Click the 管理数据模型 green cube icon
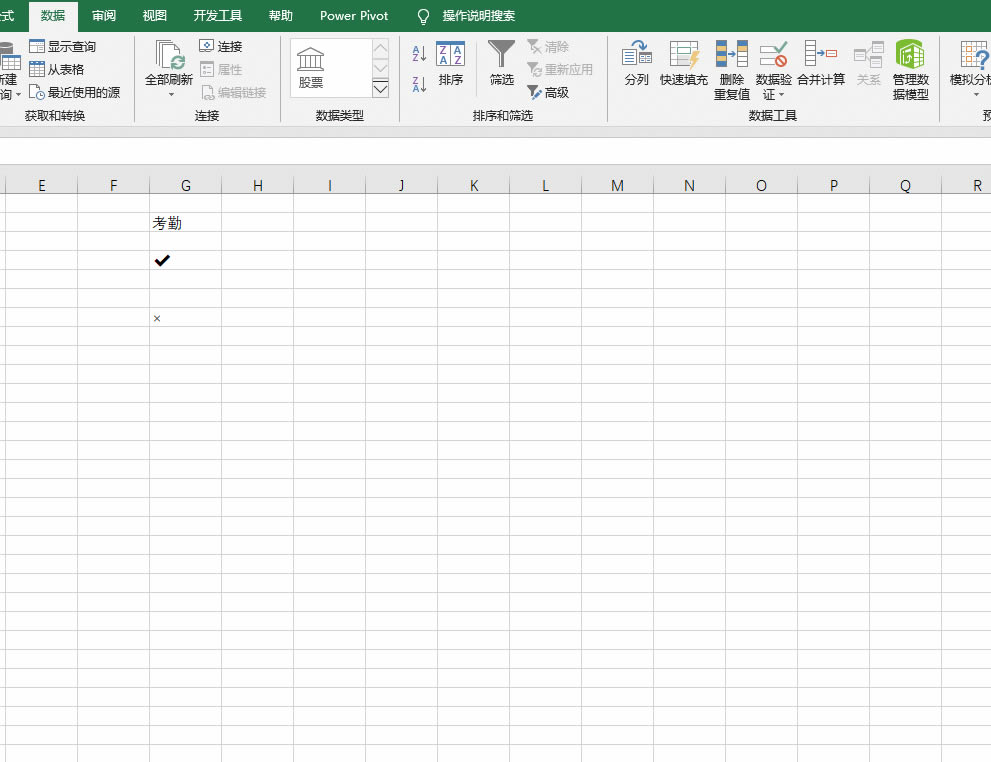The width and height of the screenshot is (991, 762). coord(910,54)
